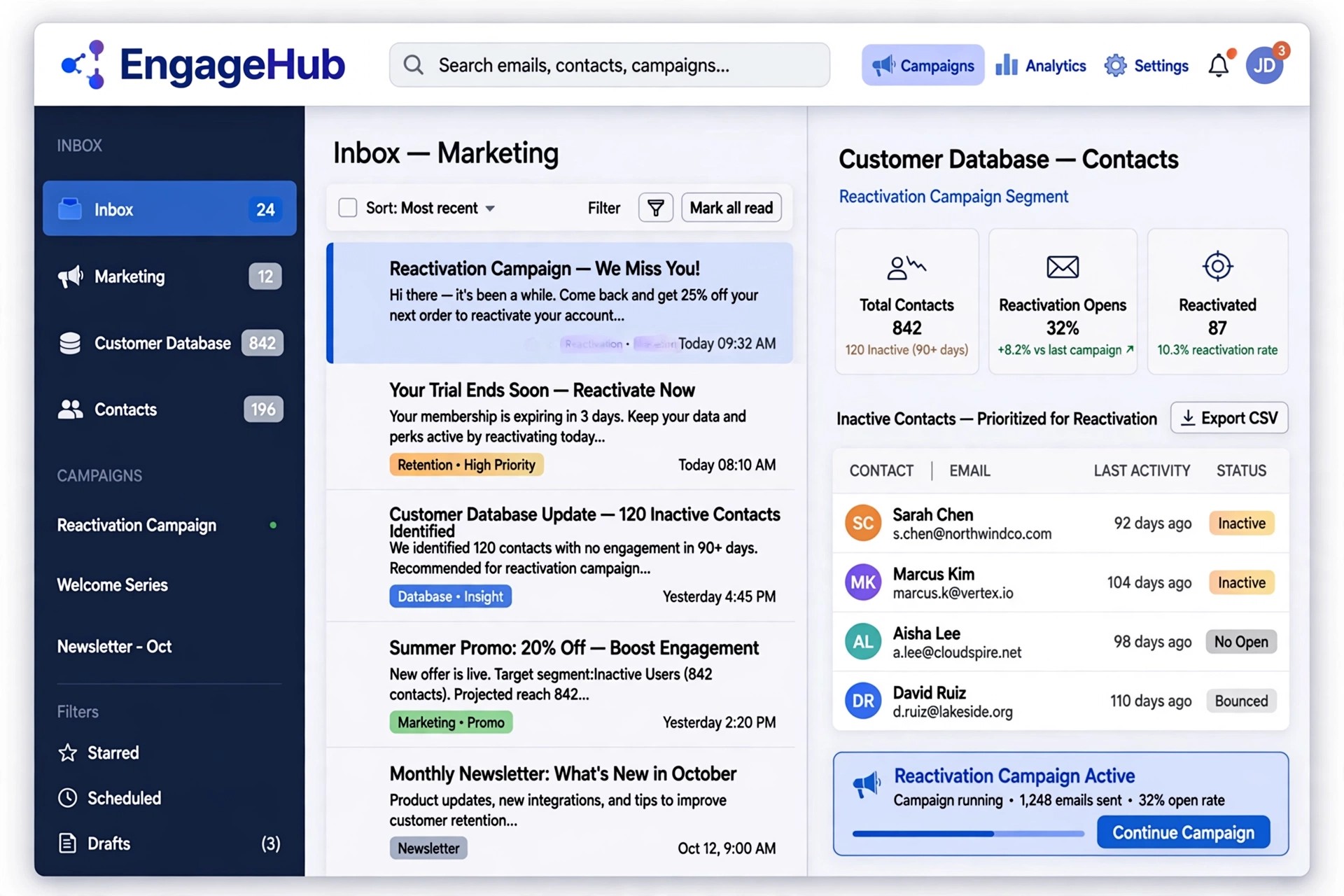Click the search magnifier icon
Screen dimensions: 1344x896
414,65
